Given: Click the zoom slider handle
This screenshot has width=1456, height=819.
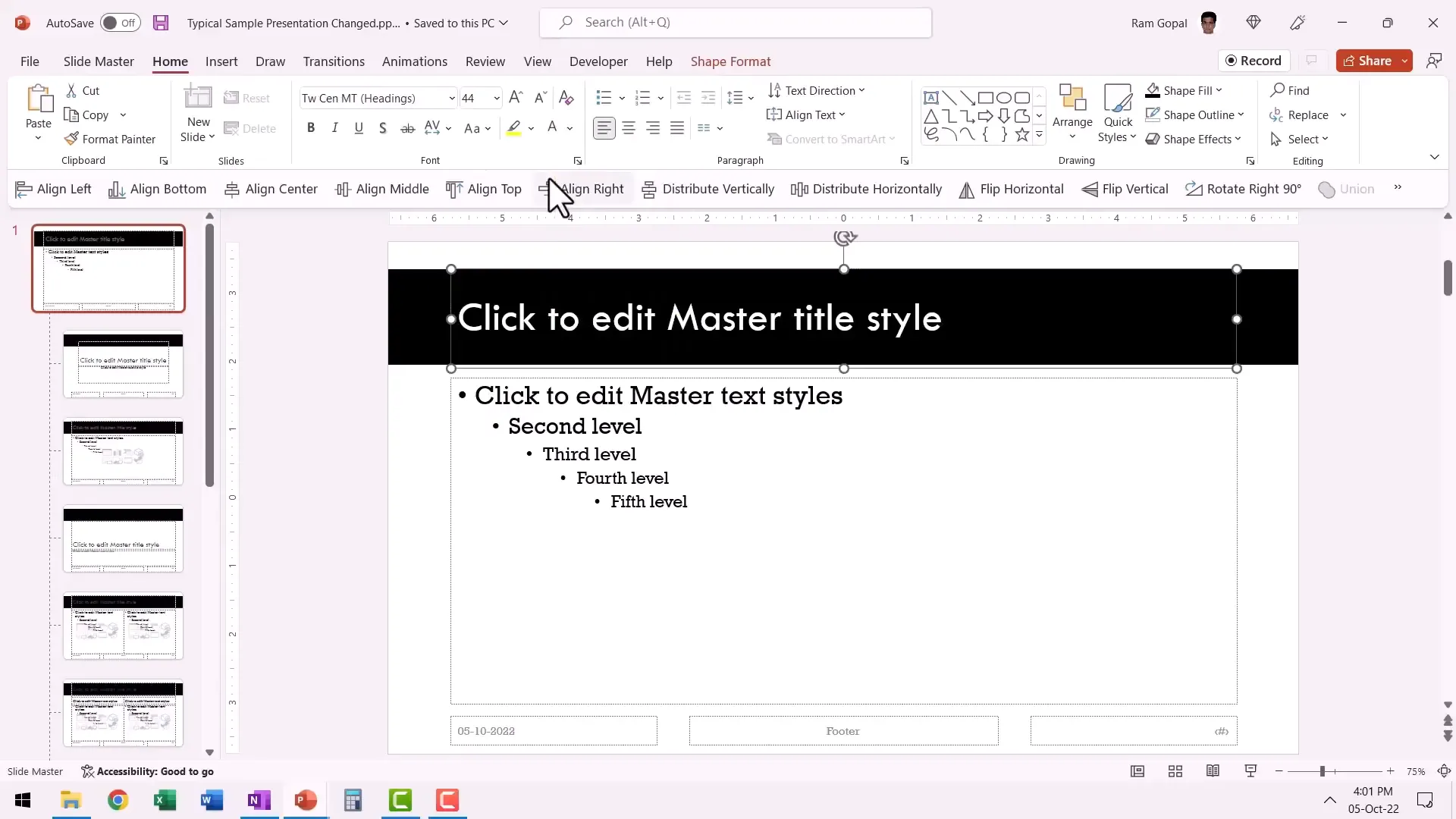Looking at the screenshot, I should [1322, 771].
